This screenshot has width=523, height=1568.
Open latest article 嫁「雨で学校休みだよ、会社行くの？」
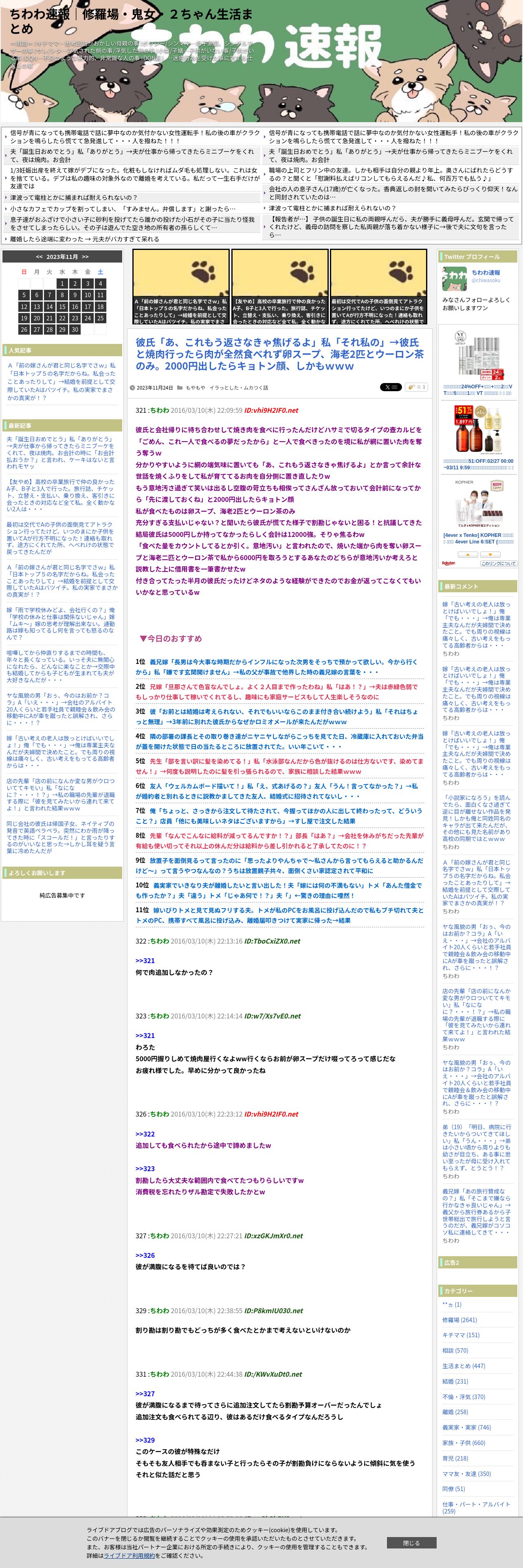(61, 624)
